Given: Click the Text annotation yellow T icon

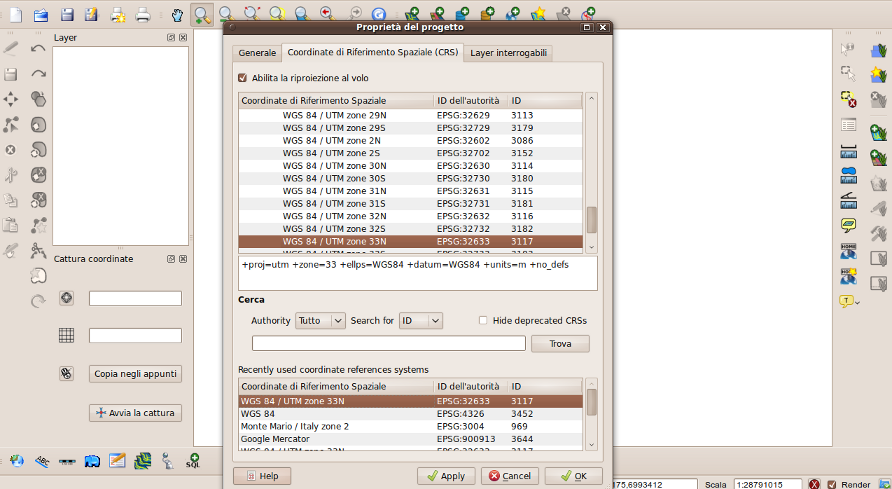Looking at the screenshot, I should point(846,301).
